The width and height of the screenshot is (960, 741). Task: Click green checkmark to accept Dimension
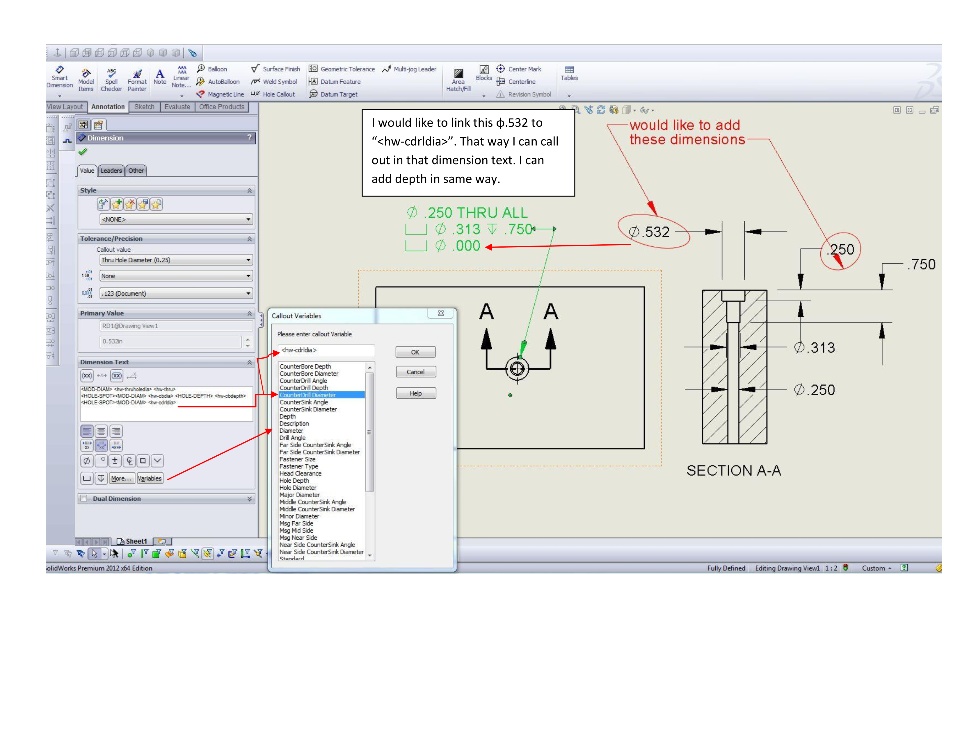[x=83, y=152]
